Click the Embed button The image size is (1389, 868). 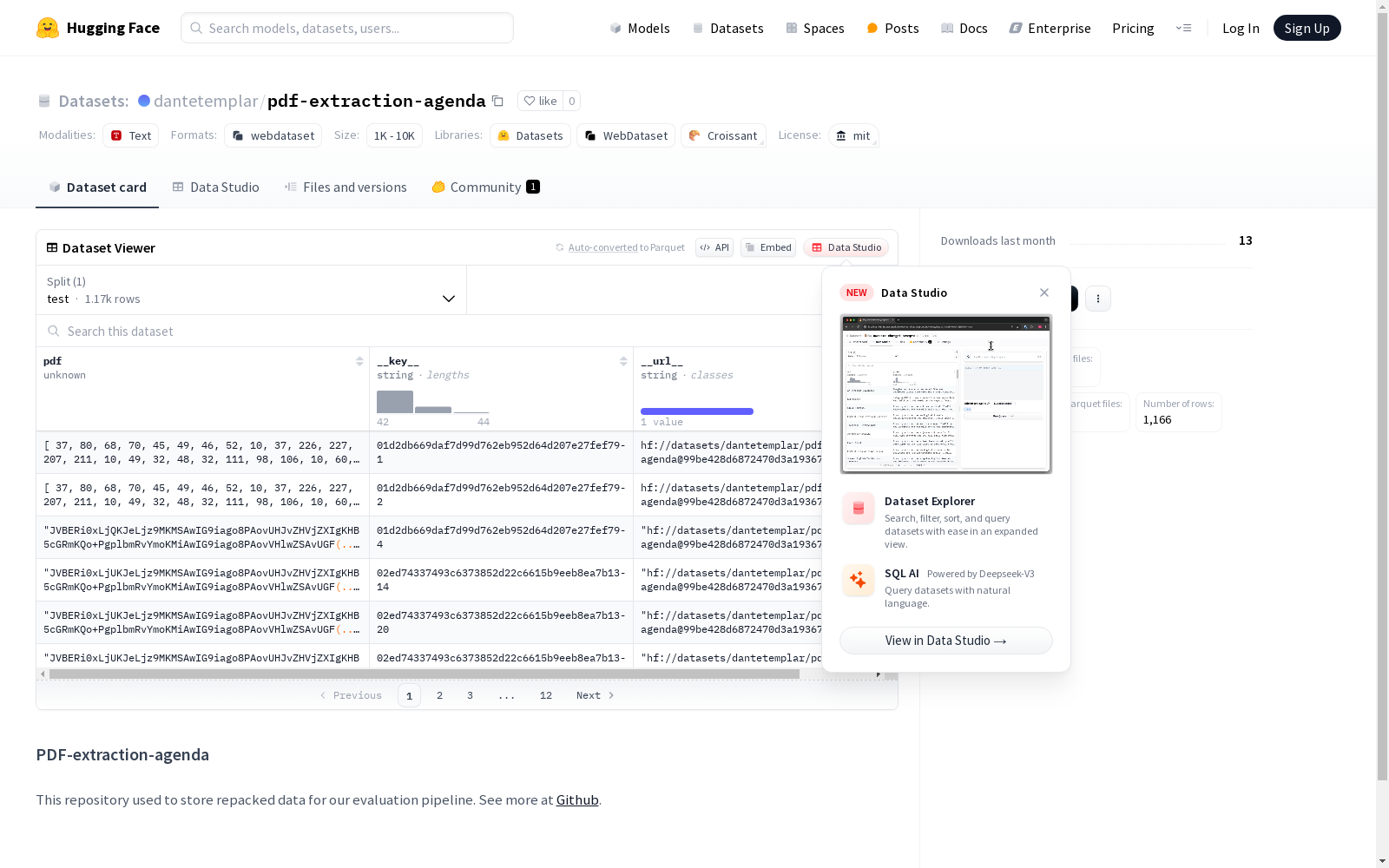tap(768, 247)
